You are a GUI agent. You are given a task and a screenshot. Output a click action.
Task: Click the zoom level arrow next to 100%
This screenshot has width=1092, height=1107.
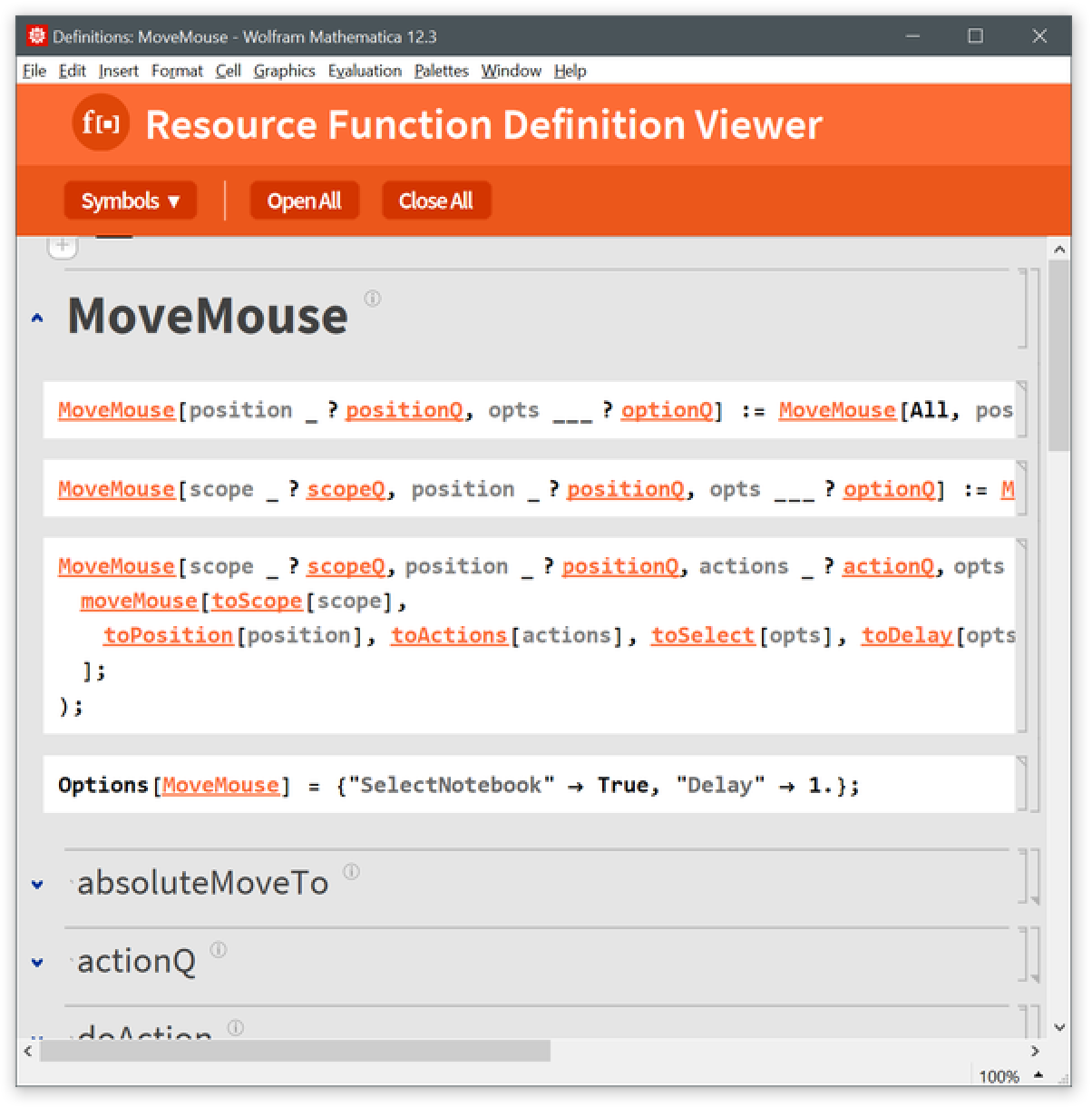click(1038, 1075)
